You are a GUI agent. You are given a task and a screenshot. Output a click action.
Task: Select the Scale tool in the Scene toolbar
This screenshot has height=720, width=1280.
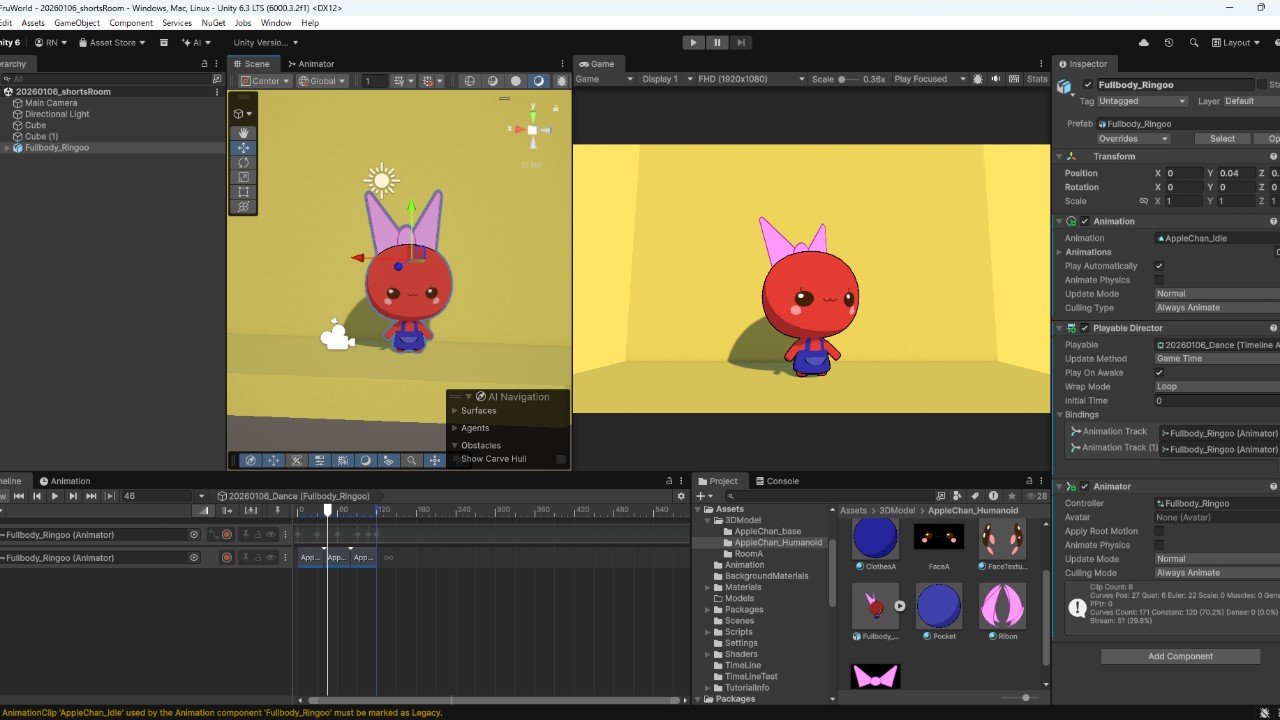pos(243,177)
